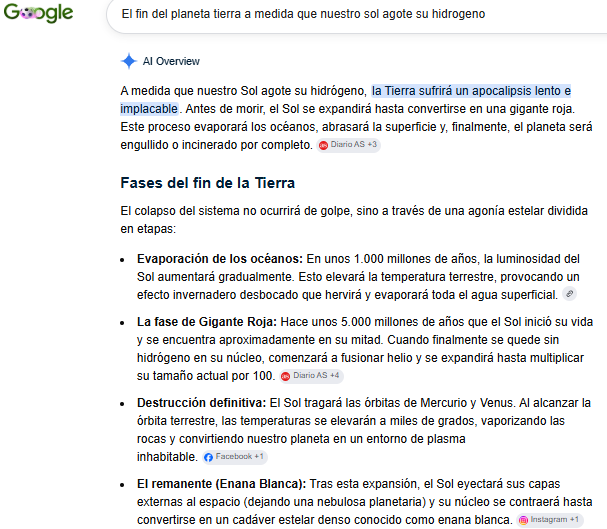Click the Instagram logo icon in source chip

tap(523, 520)
